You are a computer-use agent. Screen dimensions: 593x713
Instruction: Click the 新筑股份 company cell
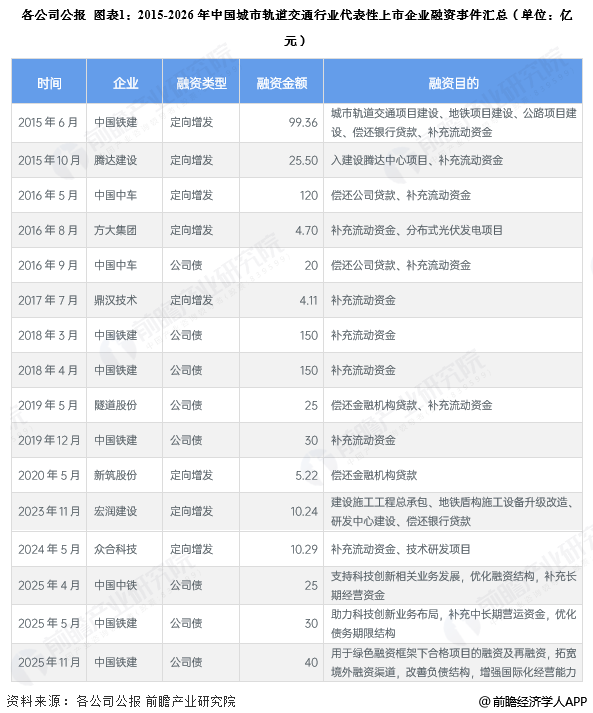point(125,475)
